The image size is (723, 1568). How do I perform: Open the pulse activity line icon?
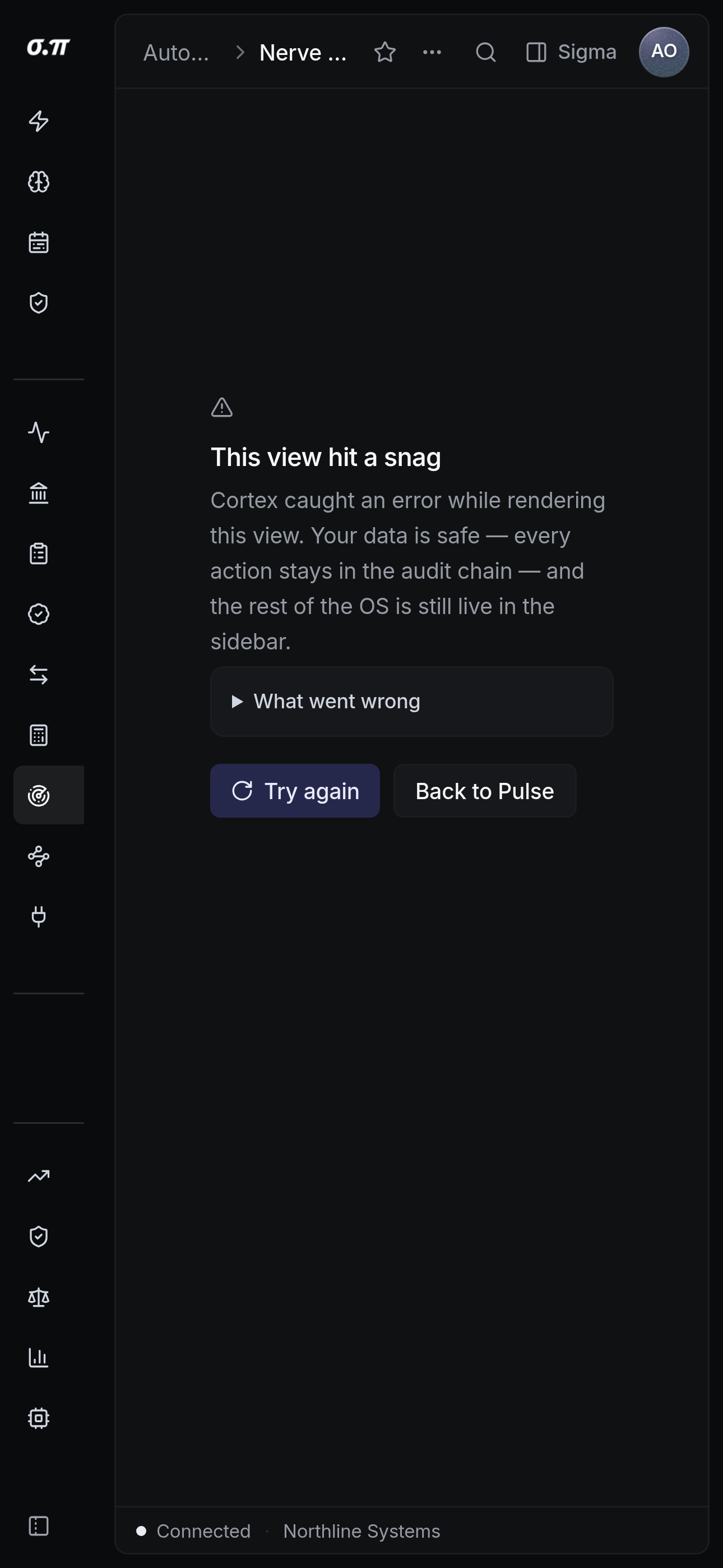39,433
